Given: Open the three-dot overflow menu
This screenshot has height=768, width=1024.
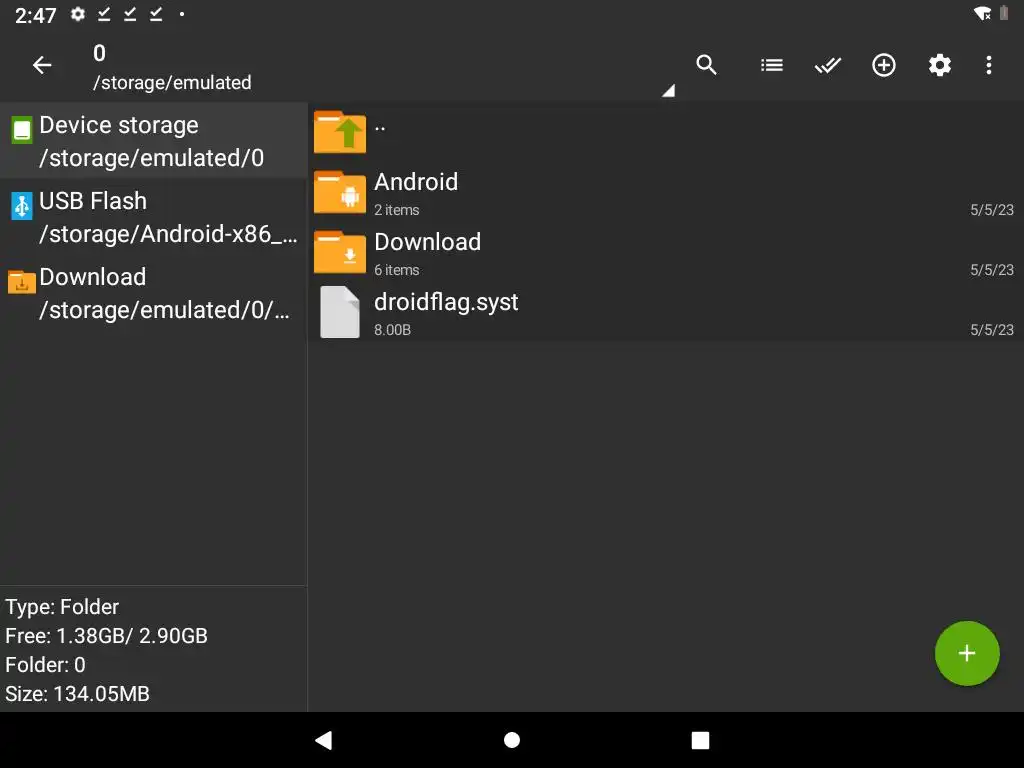Looking at the screenshot, I should (989, 65).
